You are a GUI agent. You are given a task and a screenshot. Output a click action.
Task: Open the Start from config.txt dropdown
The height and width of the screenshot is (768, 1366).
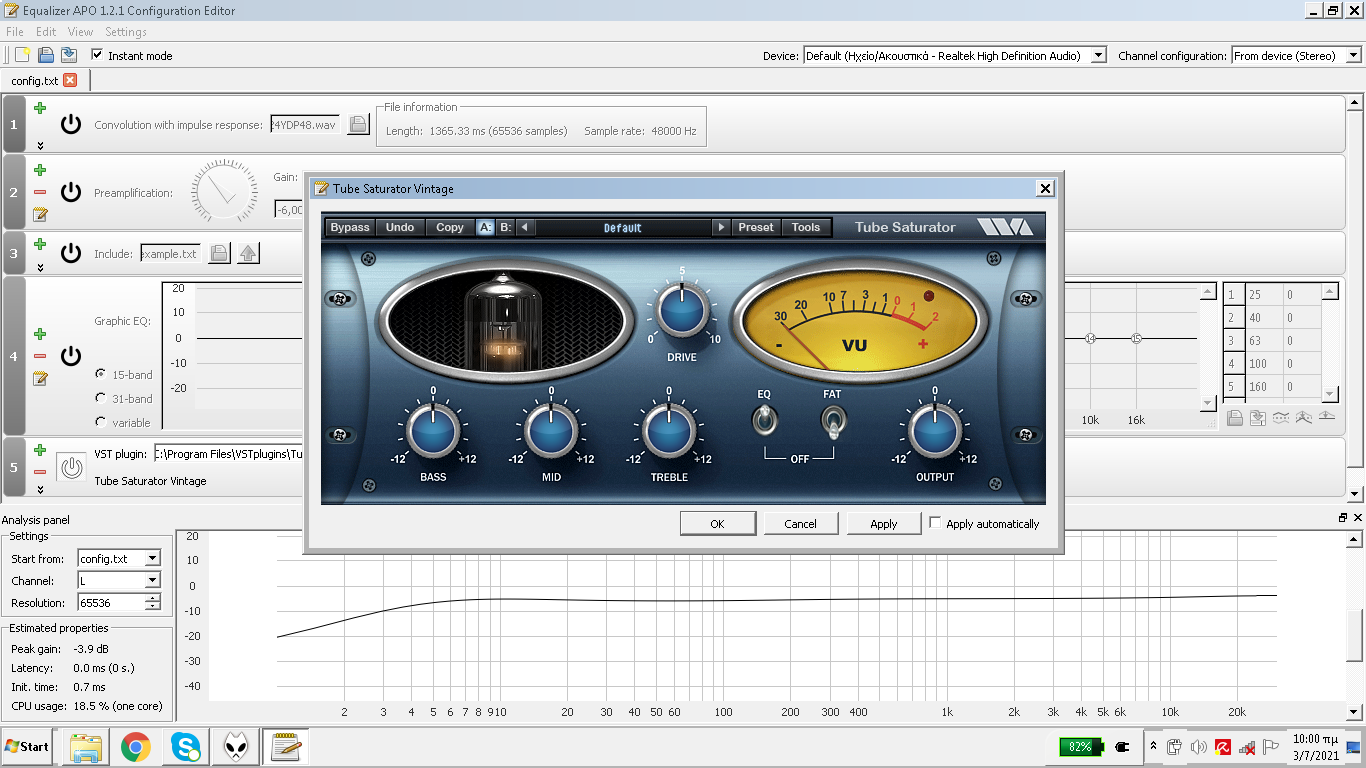point(152,559)
